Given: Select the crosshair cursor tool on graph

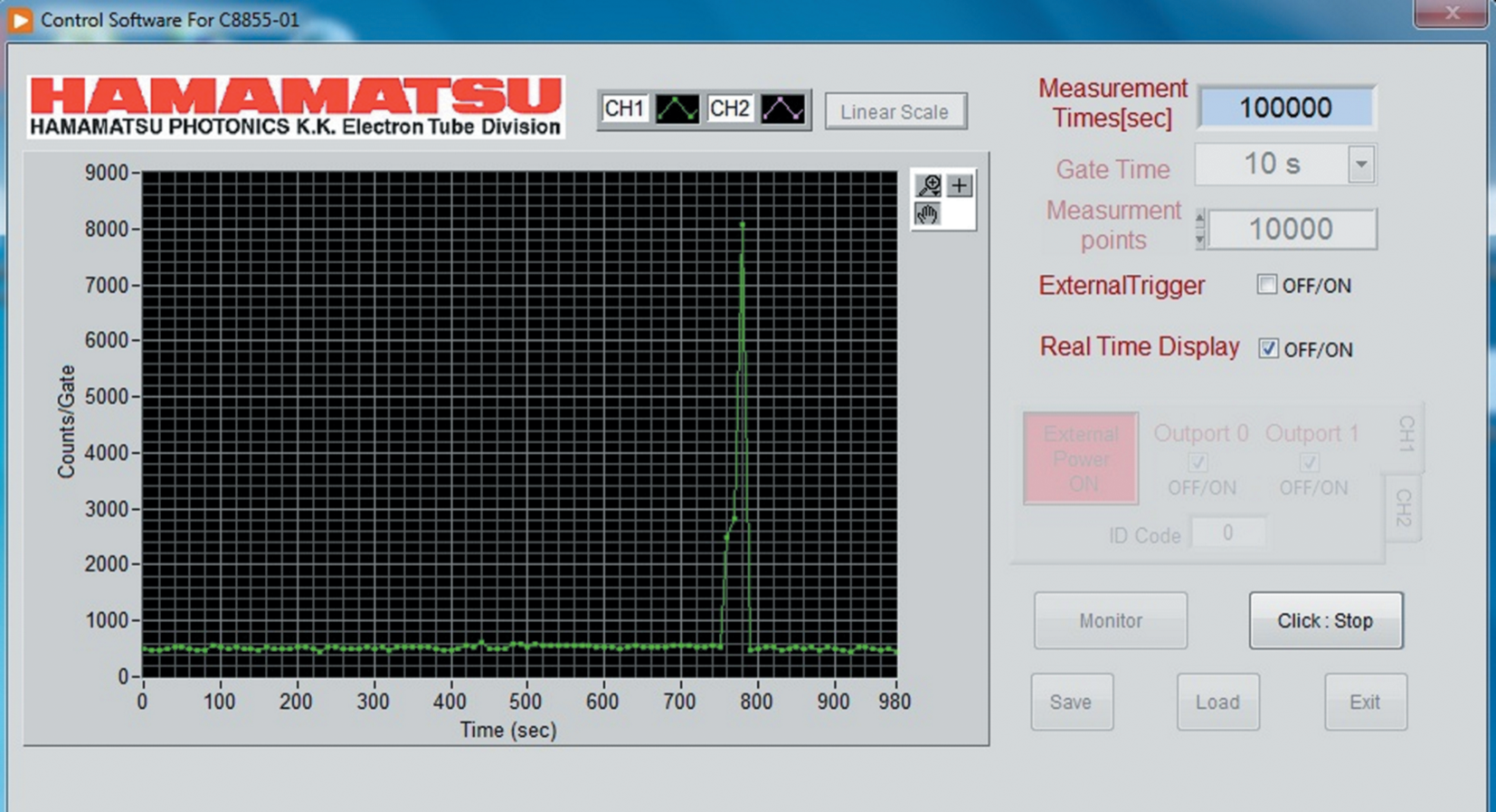Looking at the screenshot, I should 960,185.
